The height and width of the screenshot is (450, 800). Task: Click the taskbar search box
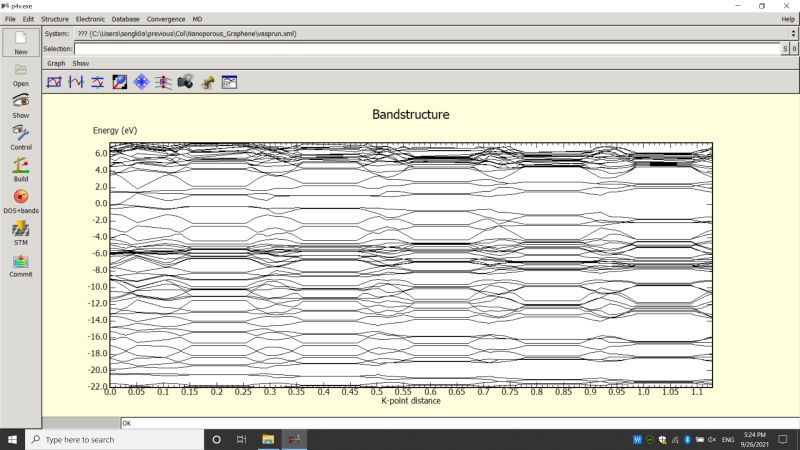tap(114, 439)
